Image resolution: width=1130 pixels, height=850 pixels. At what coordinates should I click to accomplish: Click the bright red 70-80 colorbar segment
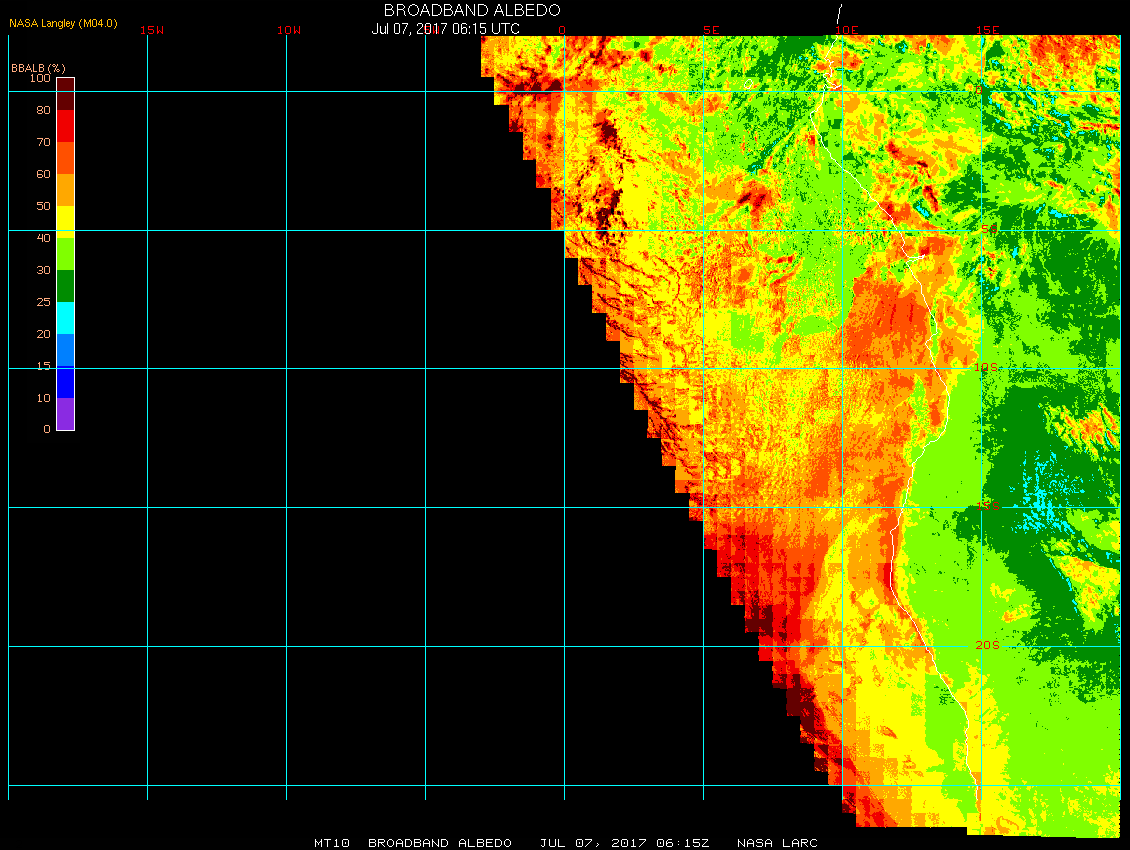point(66,126)
